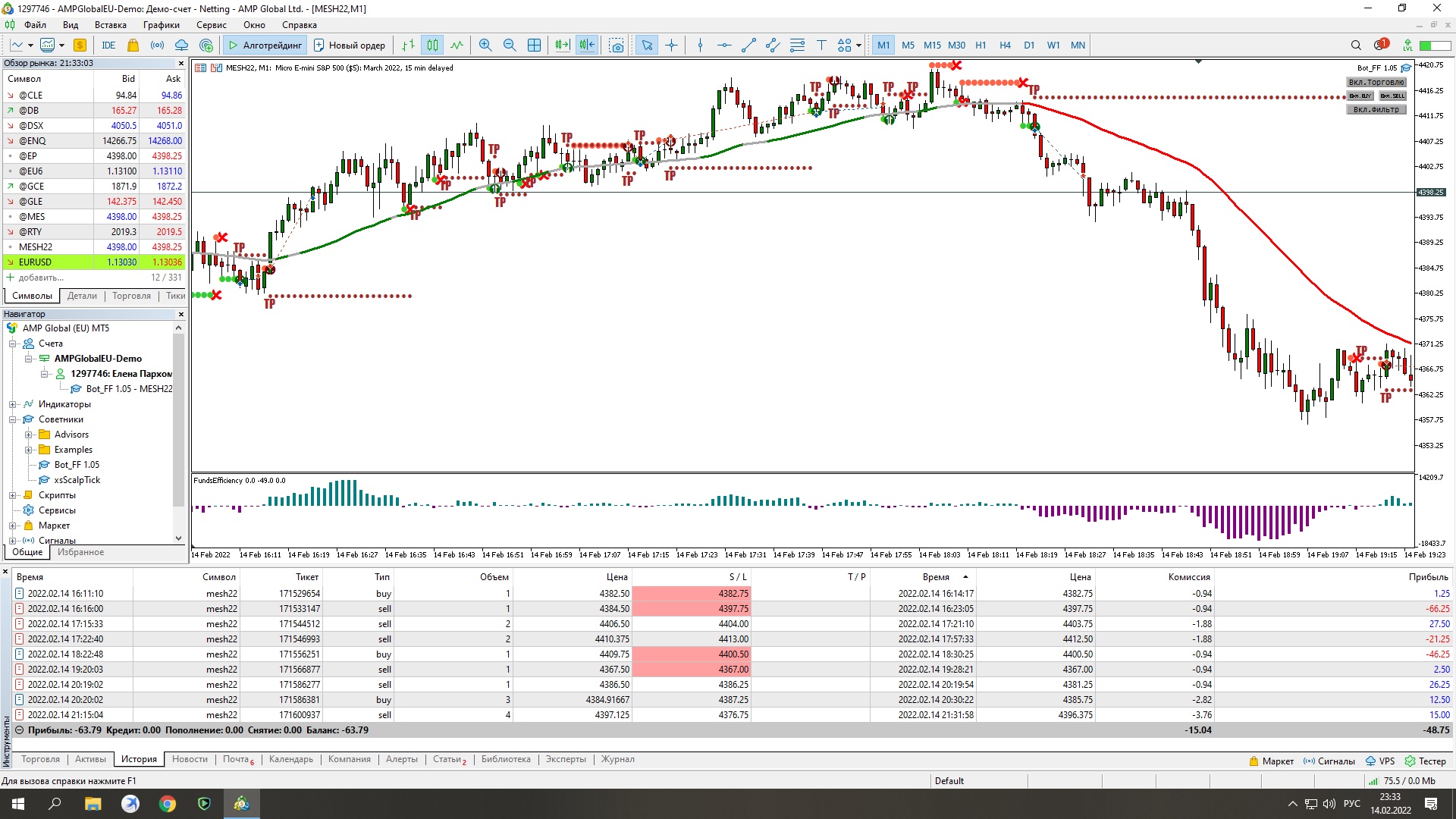Click the zoom out magnifier icon
Viewport: 1456px width, 819px height.
pyautogui.click(x=510, y=45)
